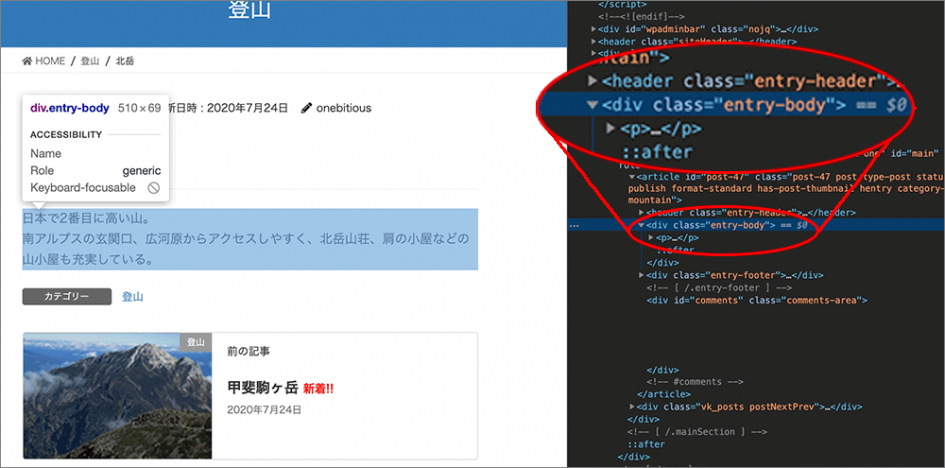Expand the div class="entry-footer" node

click(x=642, y=275)
